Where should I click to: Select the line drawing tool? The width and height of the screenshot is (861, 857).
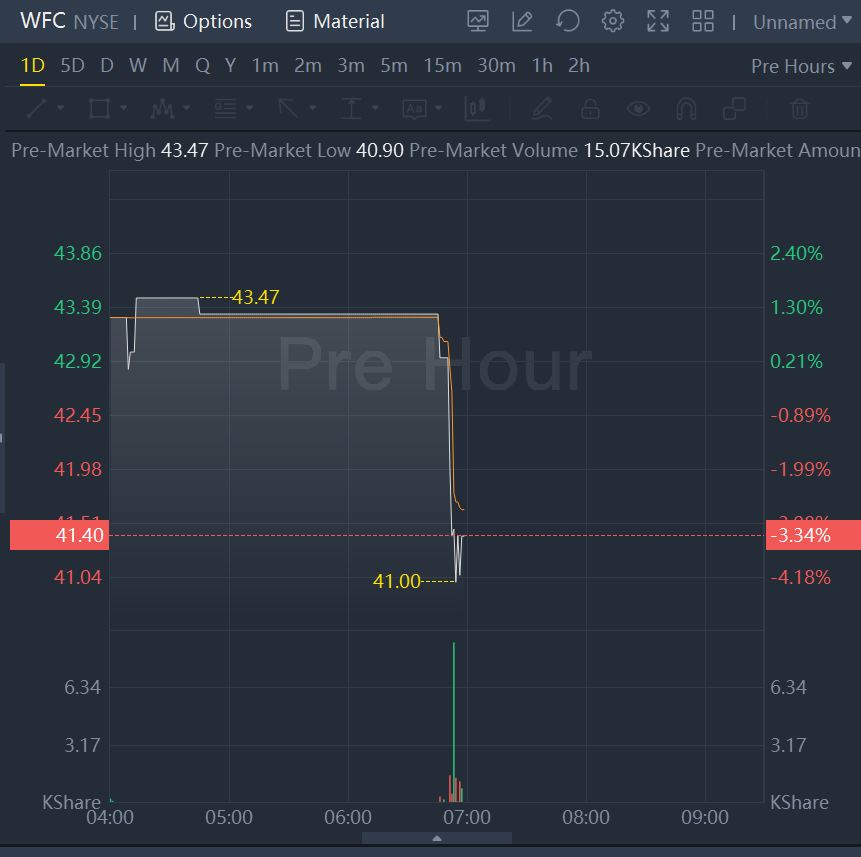tap(36, 108)
